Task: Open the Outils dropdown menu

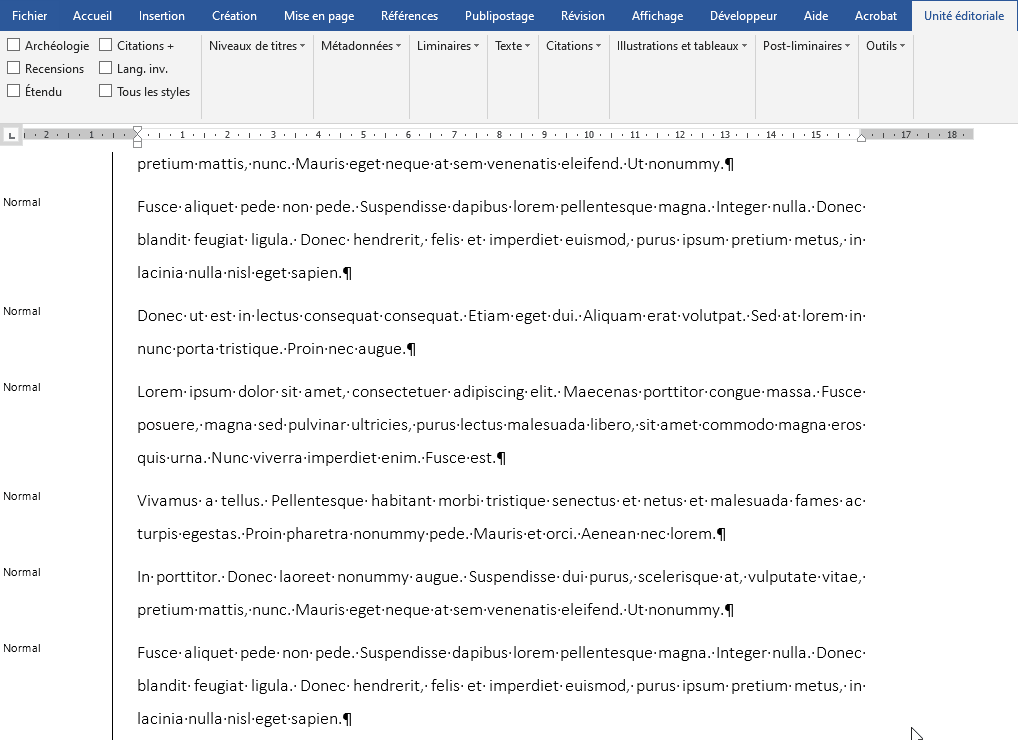Action: pyautogui.click(x=886, y=45)
